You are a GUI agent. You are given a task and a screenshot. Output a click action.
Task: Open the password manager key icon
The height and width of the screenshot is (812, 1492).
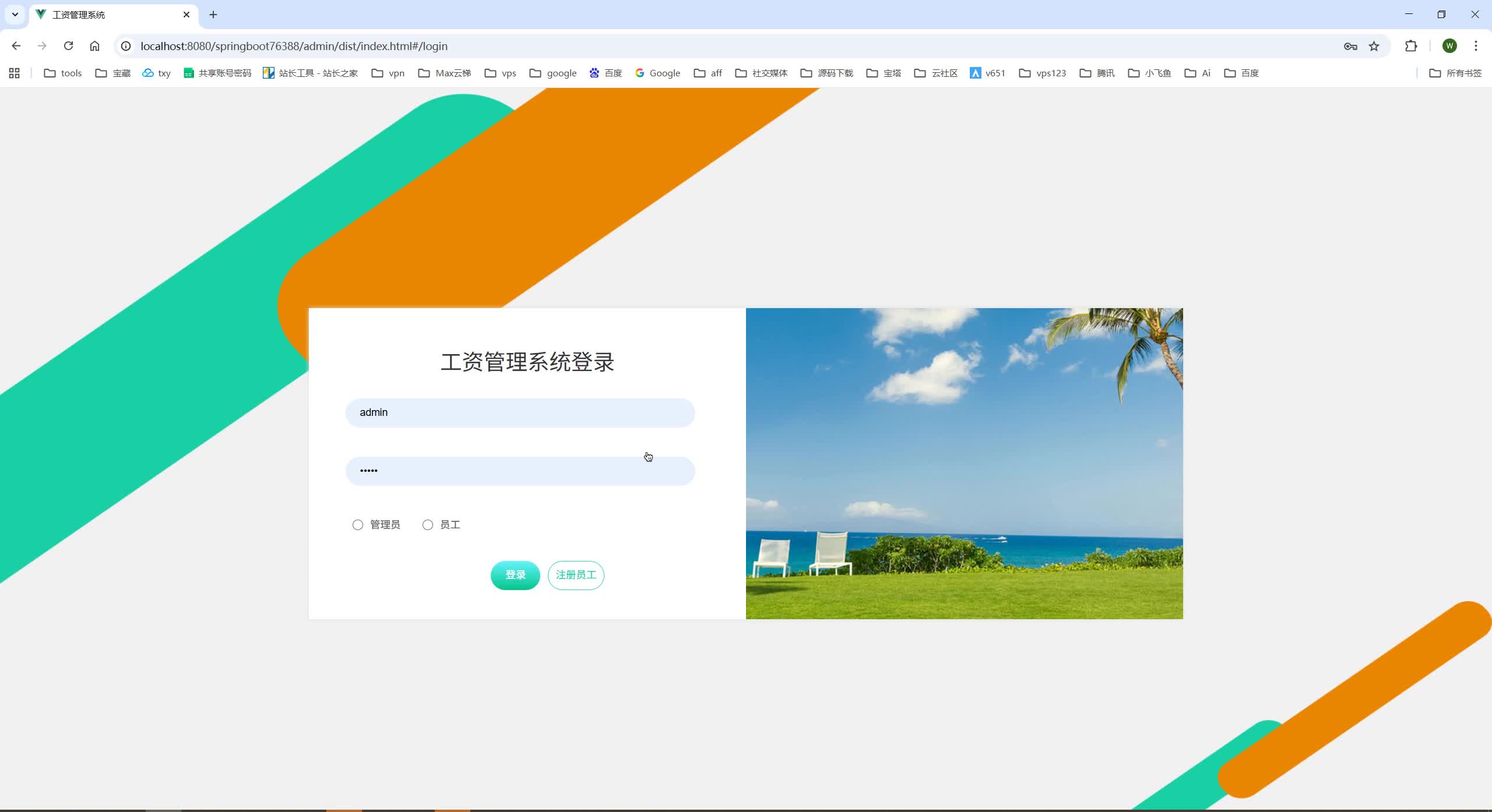coord(1350,46)
